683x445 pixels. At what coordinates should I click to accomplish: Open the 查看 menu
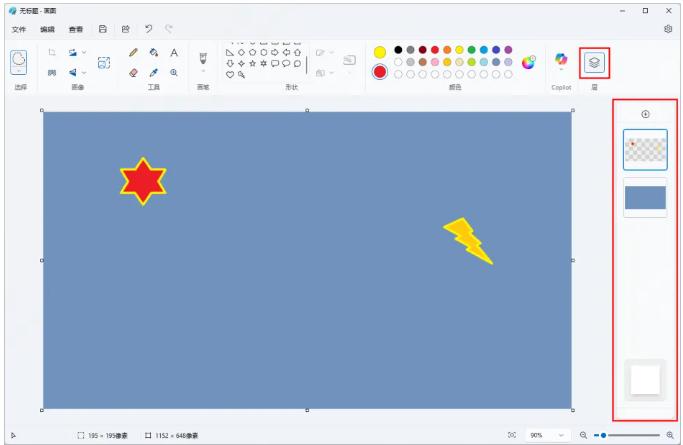(x=76, y=29)
